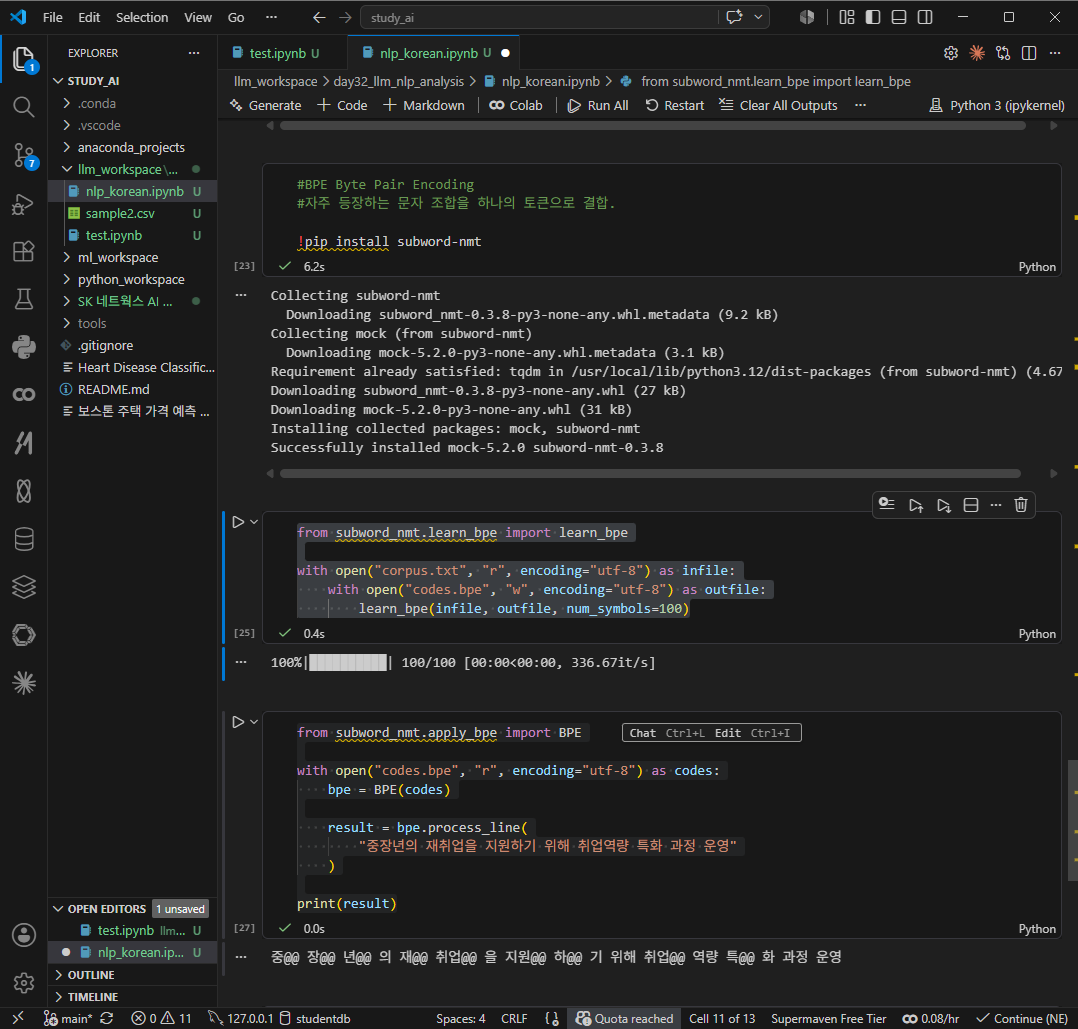This screenshot has height=1029, width=1078.
Task: Go forward with the navigation arrow
Action: (x=345, y=17)
